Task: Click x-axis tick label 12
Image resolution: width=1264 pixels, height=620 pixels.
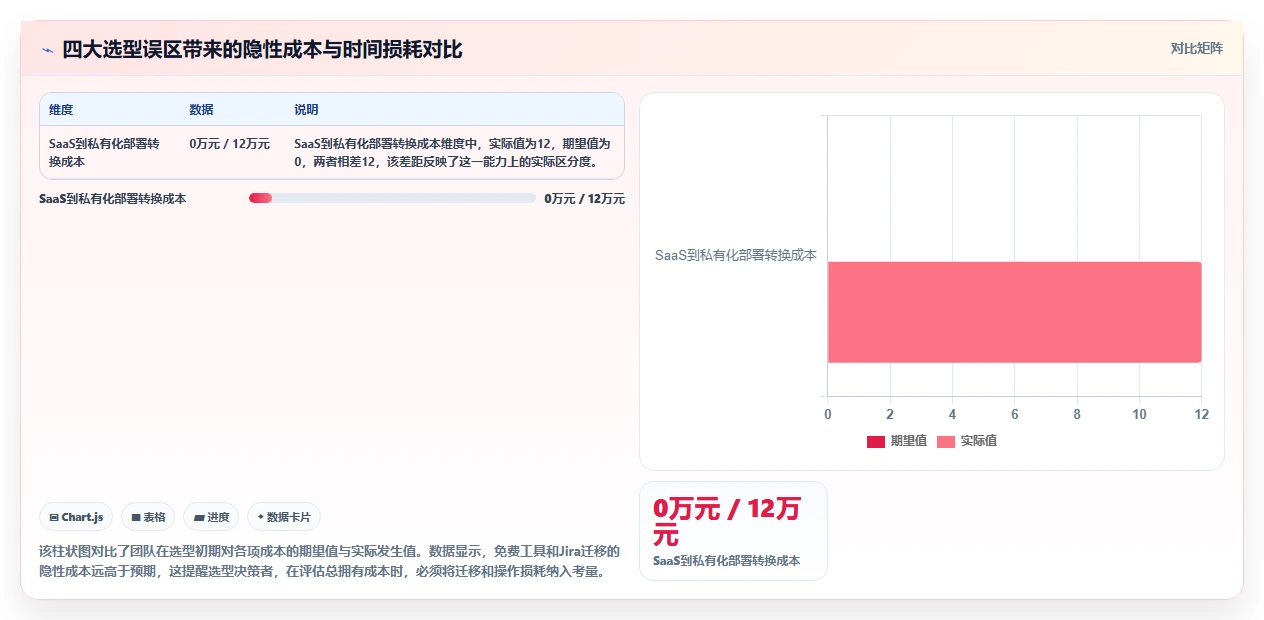Action: (1201, 414)
